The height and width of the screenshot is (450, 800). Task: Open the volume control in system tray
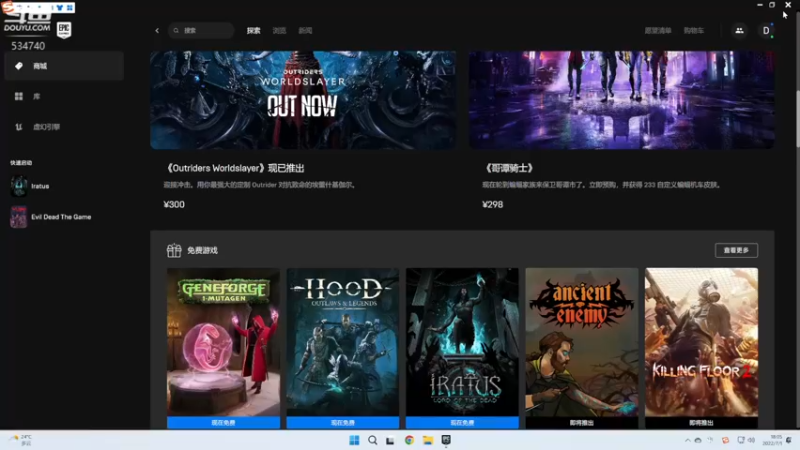pos(751,440)
